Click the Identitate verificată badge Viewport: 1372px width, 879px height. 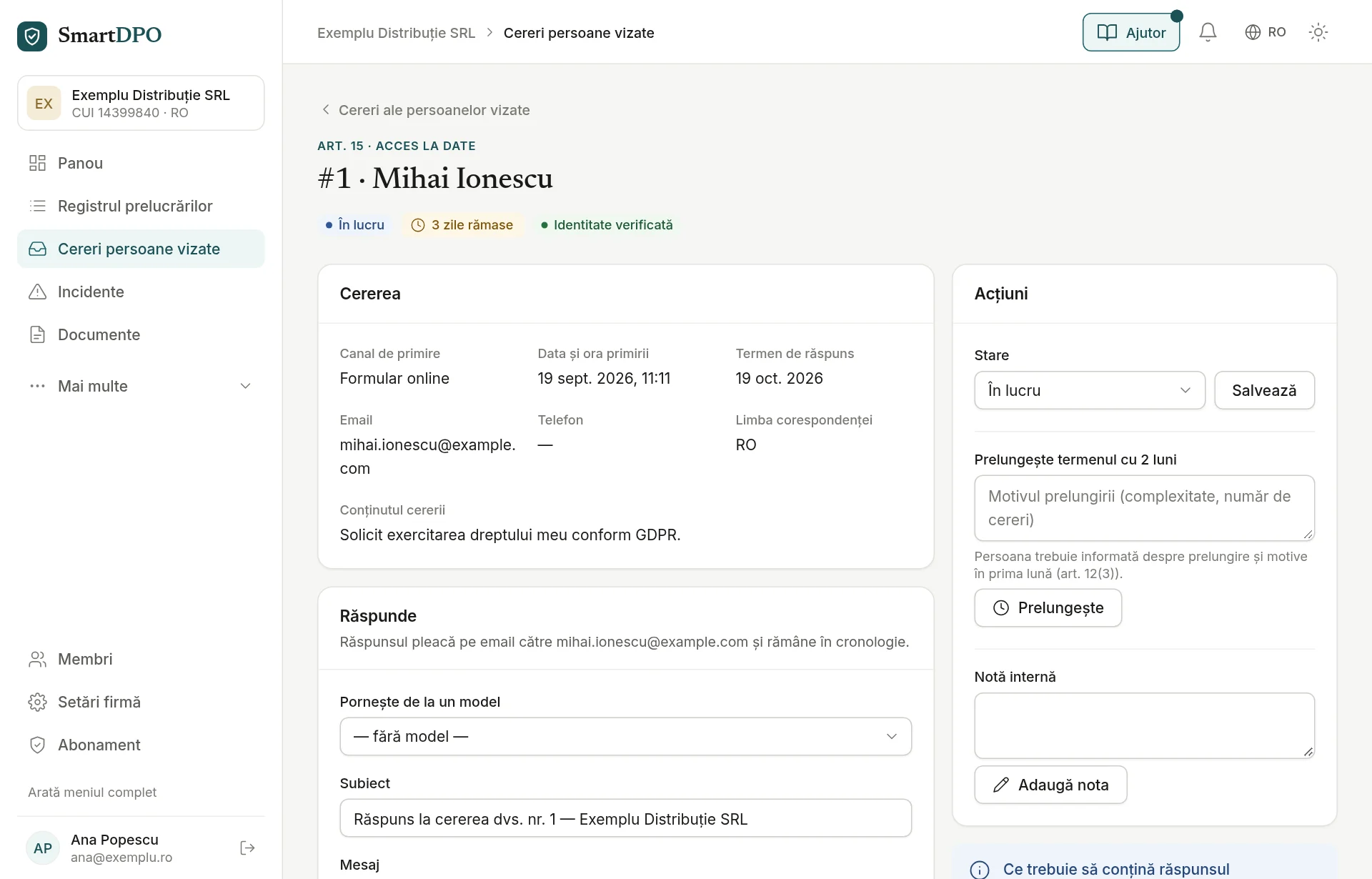point(606,224)
